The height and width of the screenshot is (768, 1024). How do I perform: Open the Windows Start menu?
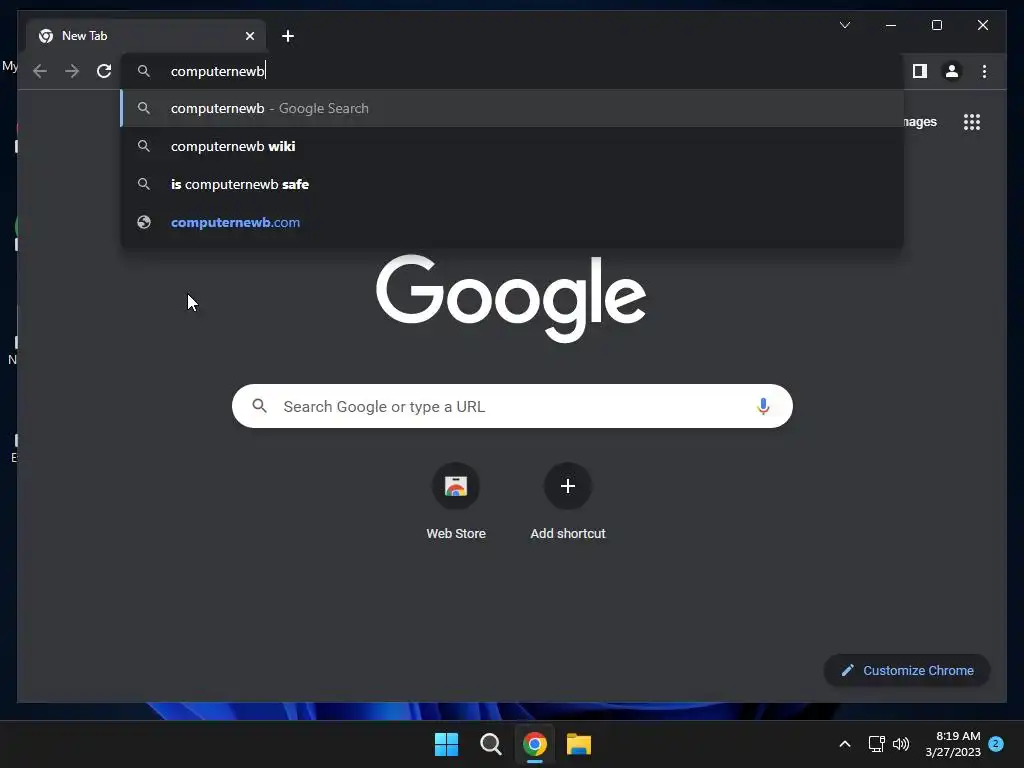pos(447,744)
